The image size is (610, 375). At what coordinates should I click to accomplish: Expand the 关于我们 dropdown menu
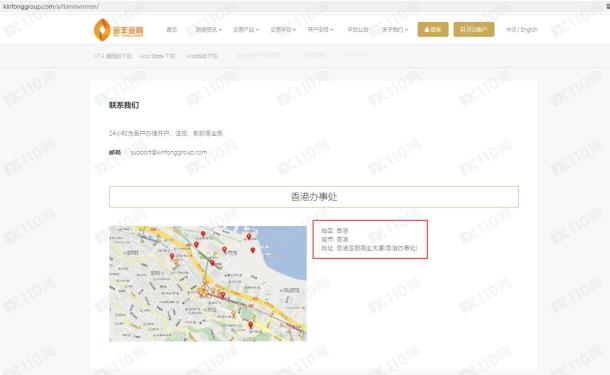(394, 30)
